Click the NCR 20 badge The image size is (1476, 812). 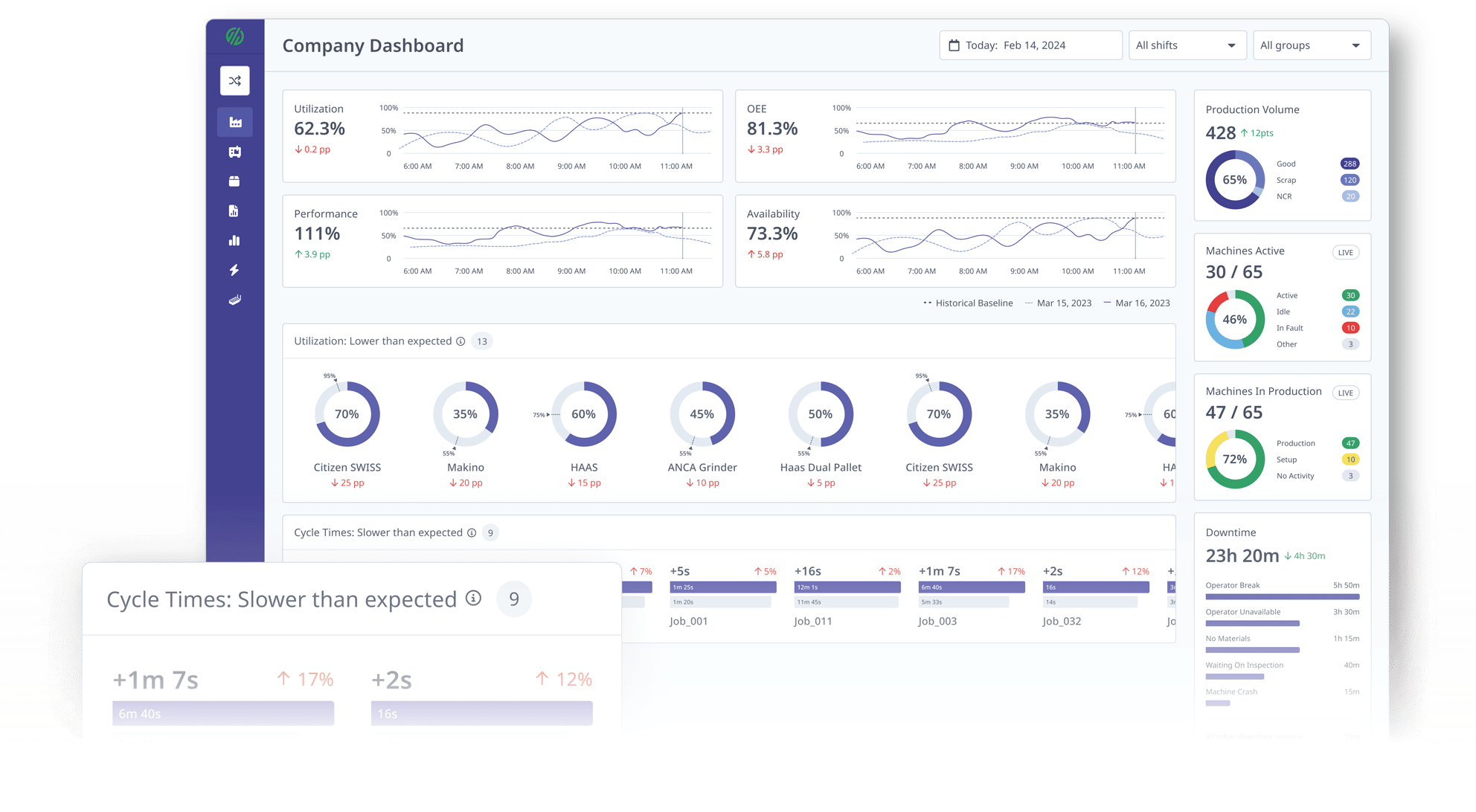click(x=1350, y=196)
